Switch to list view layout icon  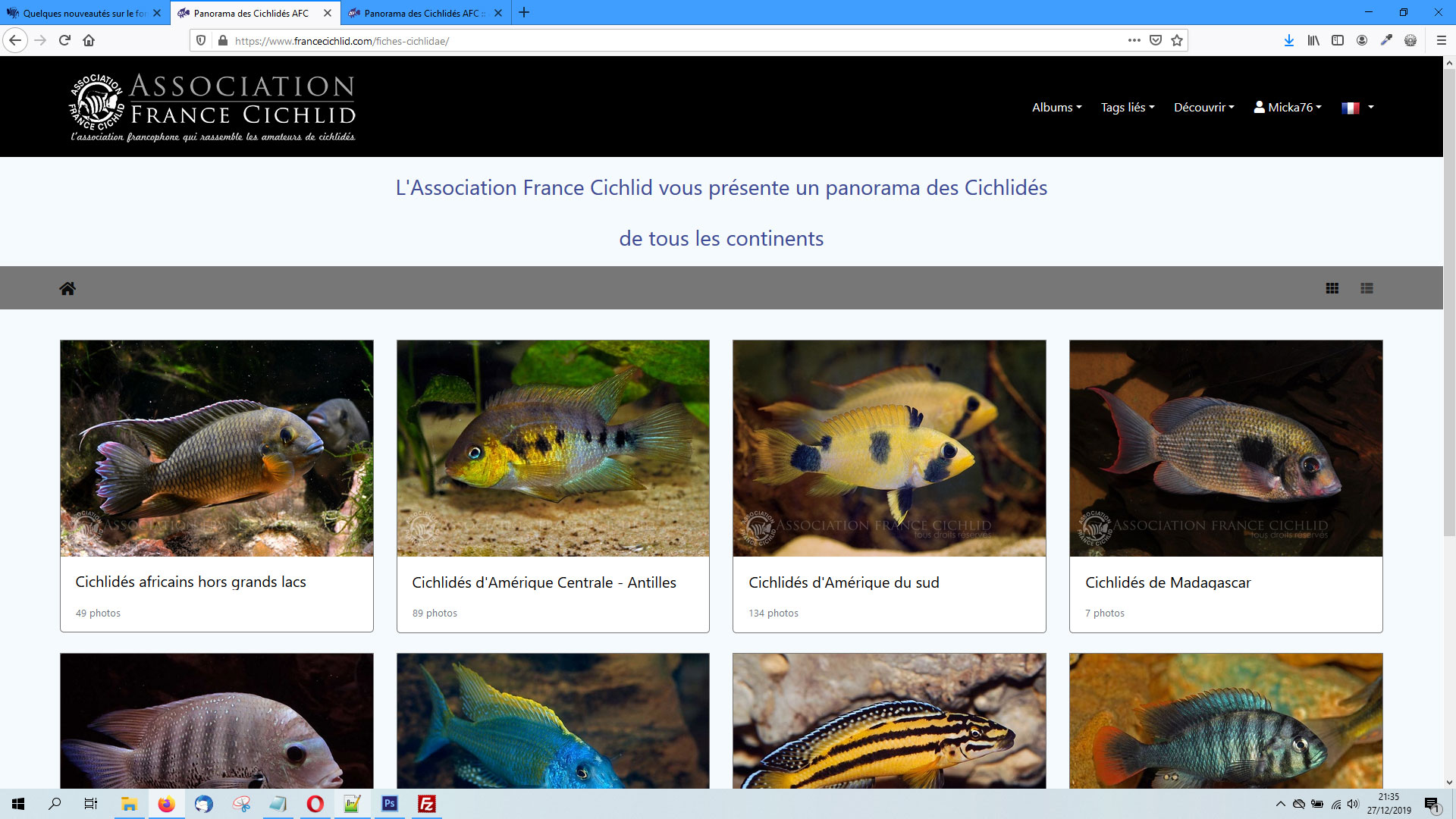click(1367, 288)
